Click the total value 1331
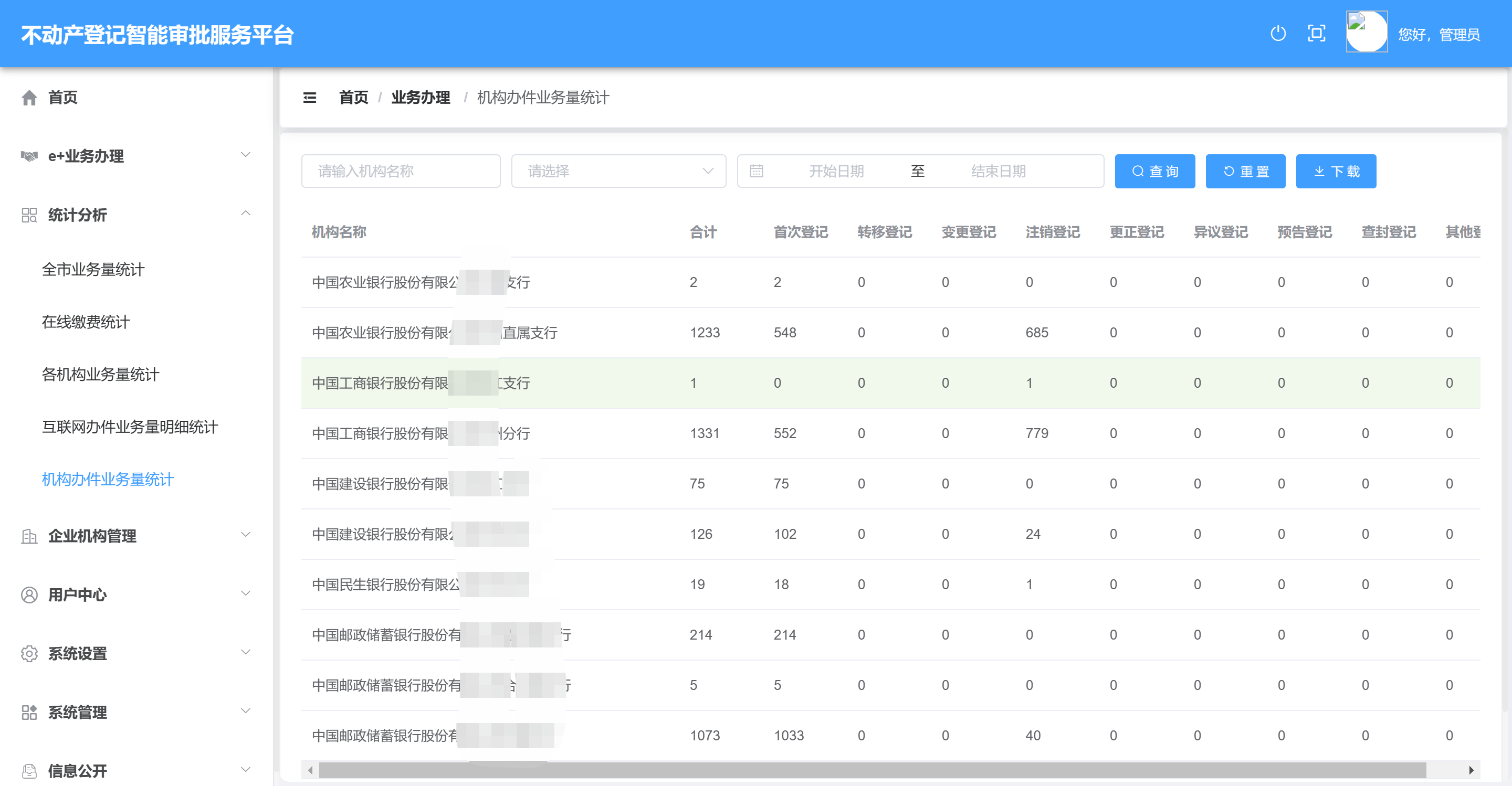The height and width of the screenshot is (786, 1512). pyautogui.click(x=705, y=433)
